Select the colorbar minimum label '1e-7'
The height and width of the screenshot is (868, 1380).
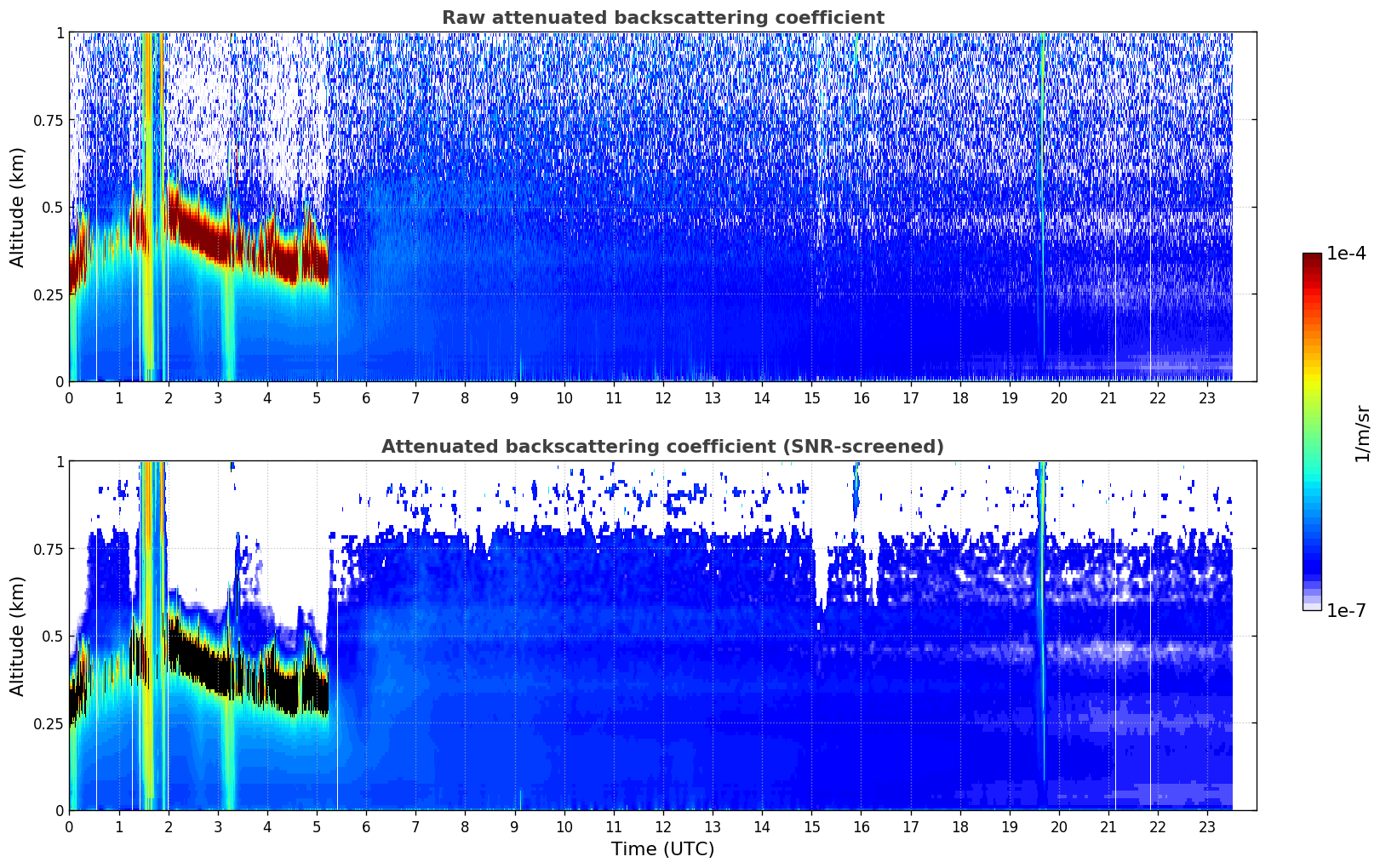click(x=1346, y=610)
